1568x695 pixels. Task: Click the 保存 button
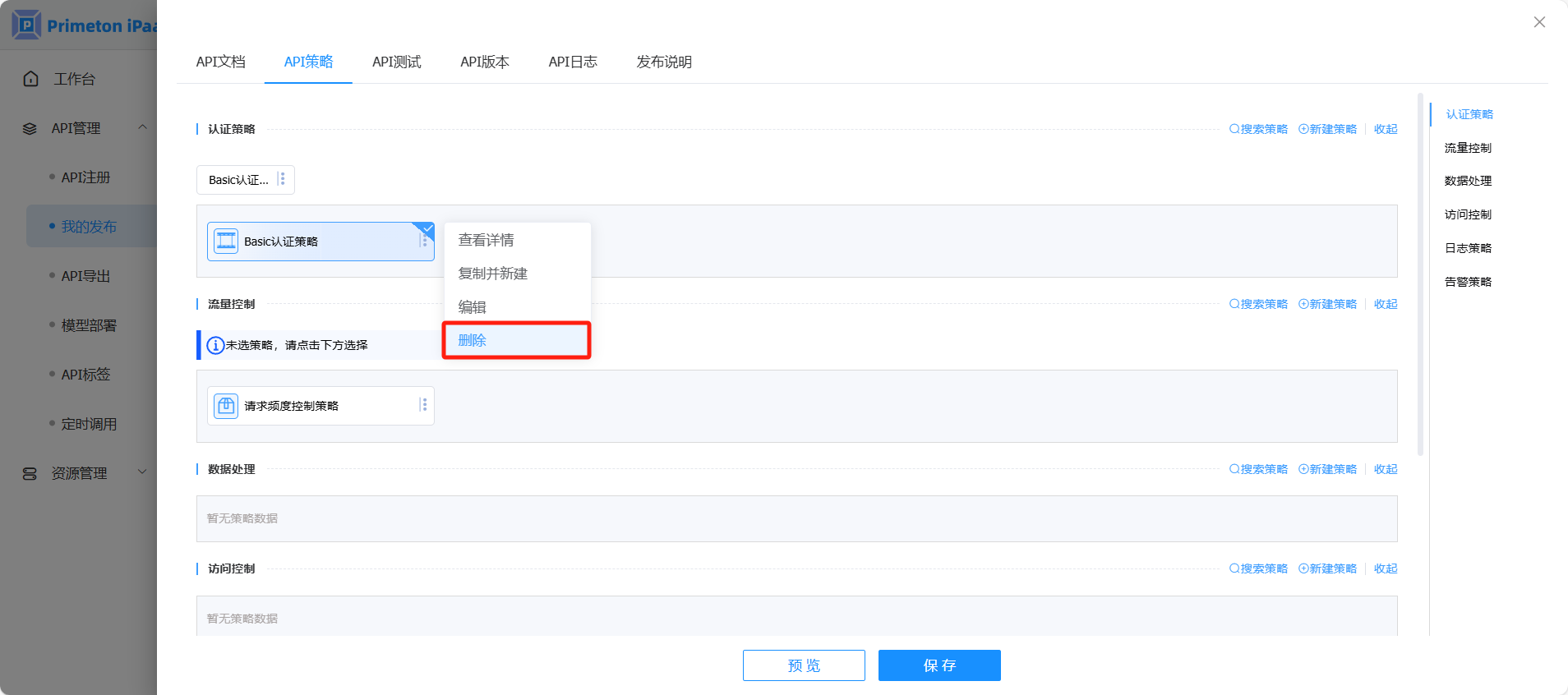(x=938, y=665)
